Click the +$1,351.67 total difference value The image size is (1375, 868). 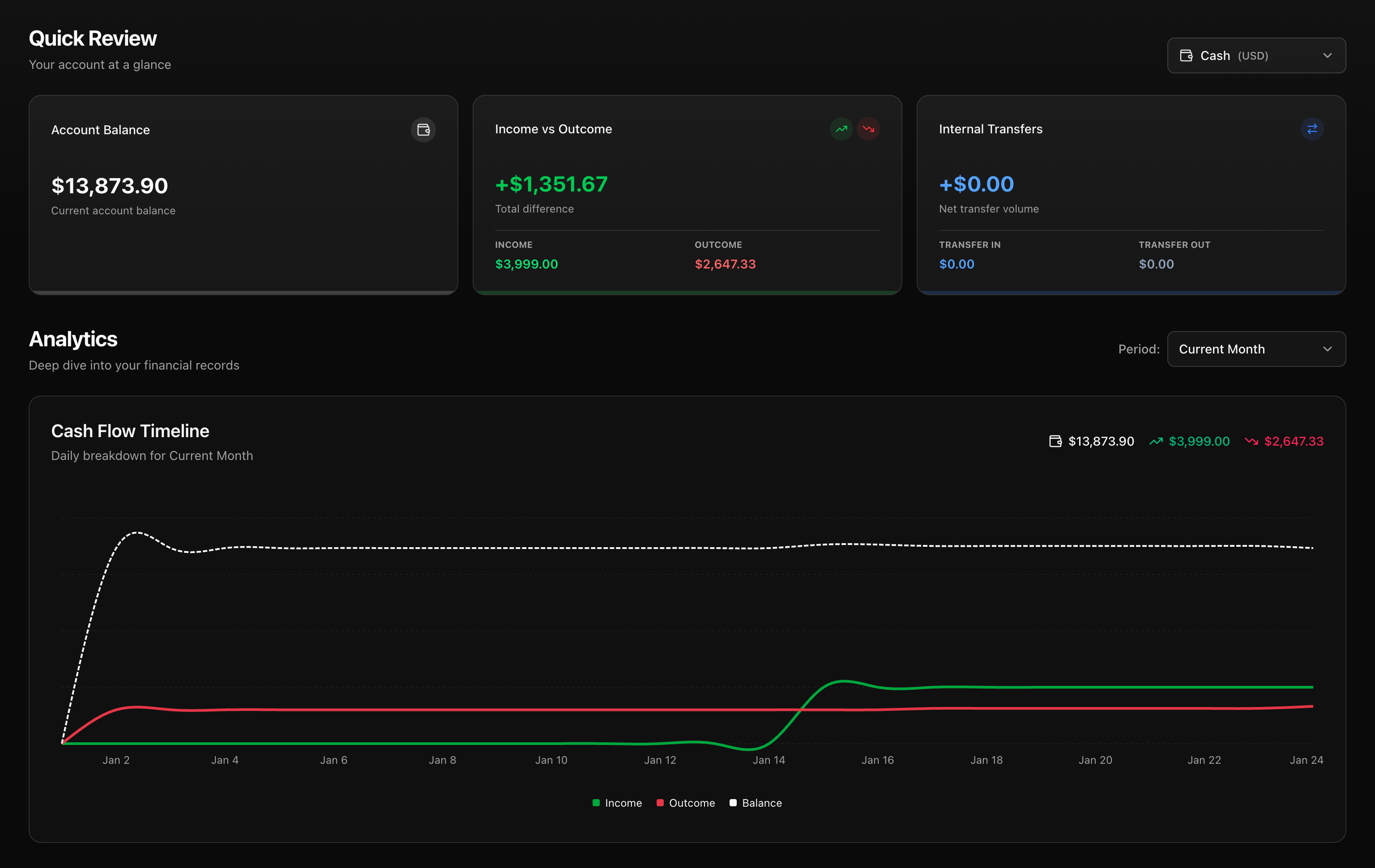[x=551, y=184]
